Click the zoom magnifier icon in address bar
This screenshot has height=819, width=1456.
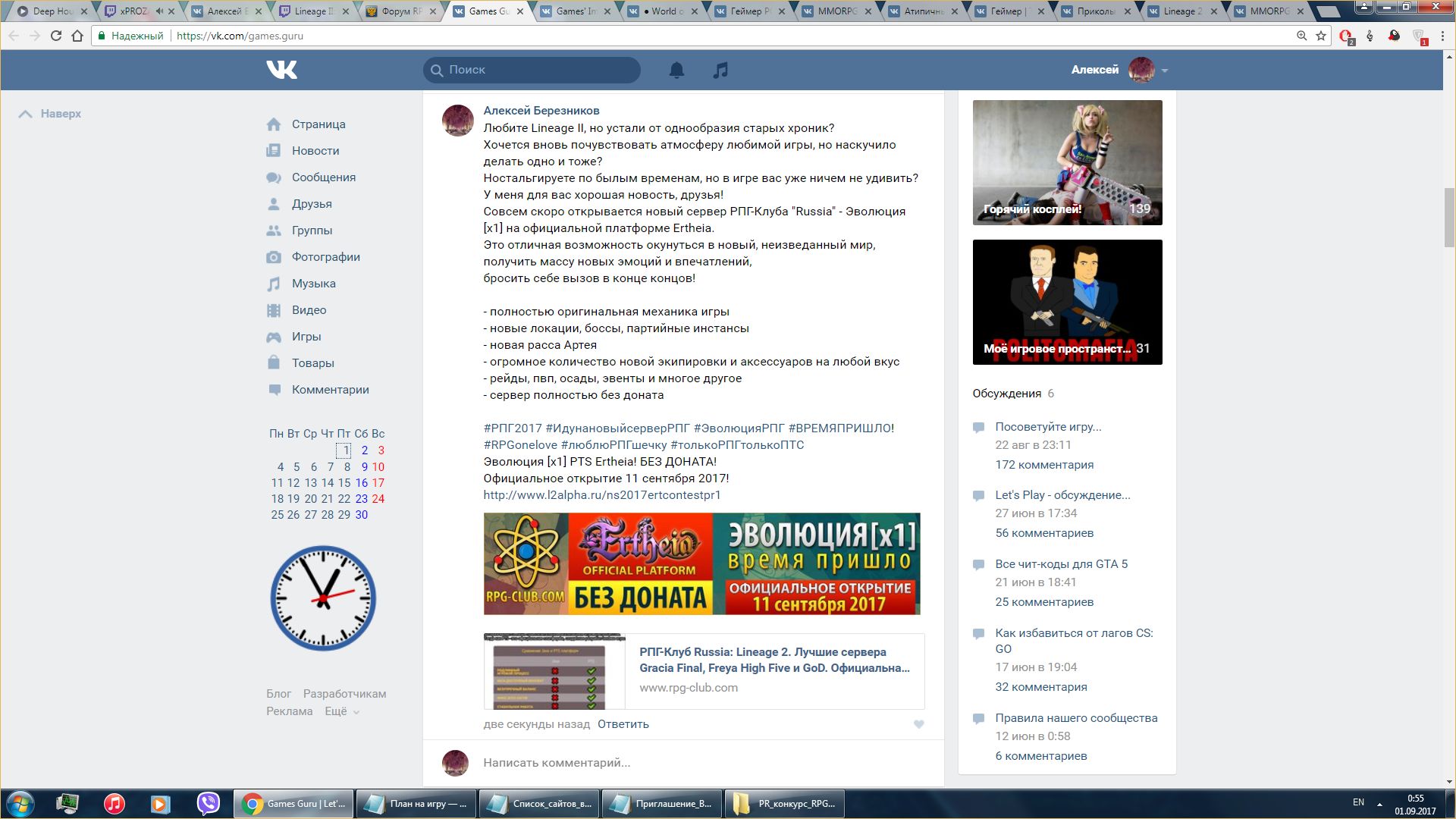point(1301,36)
